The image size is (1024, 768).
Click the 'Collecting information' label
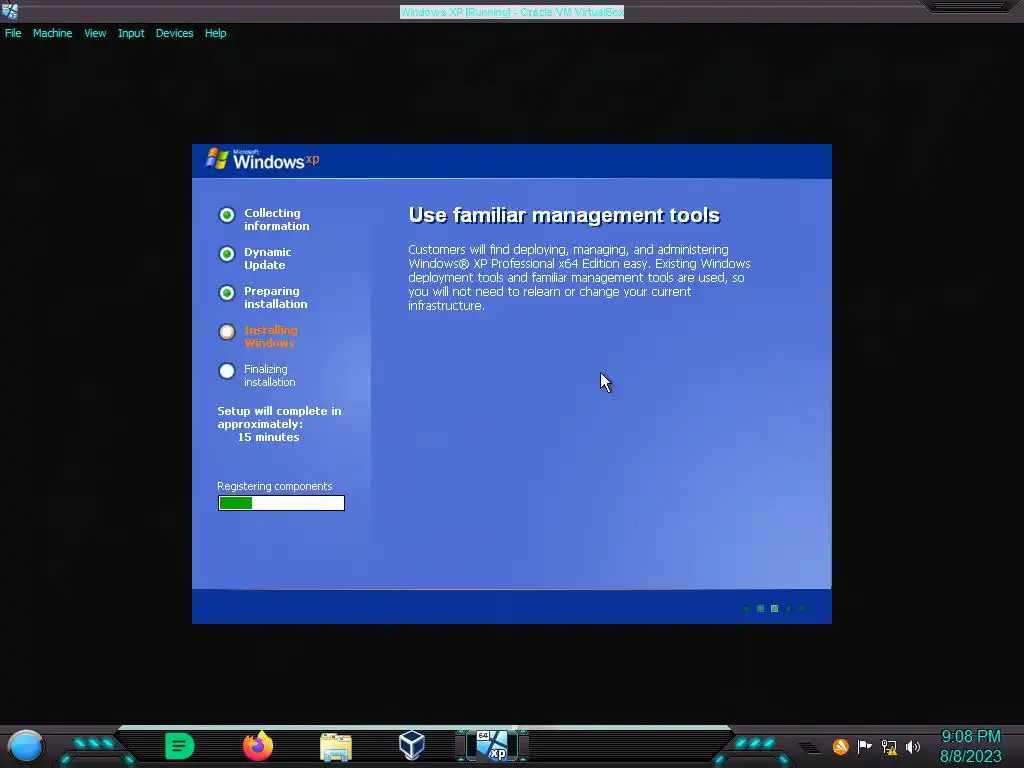pos(277,219)
